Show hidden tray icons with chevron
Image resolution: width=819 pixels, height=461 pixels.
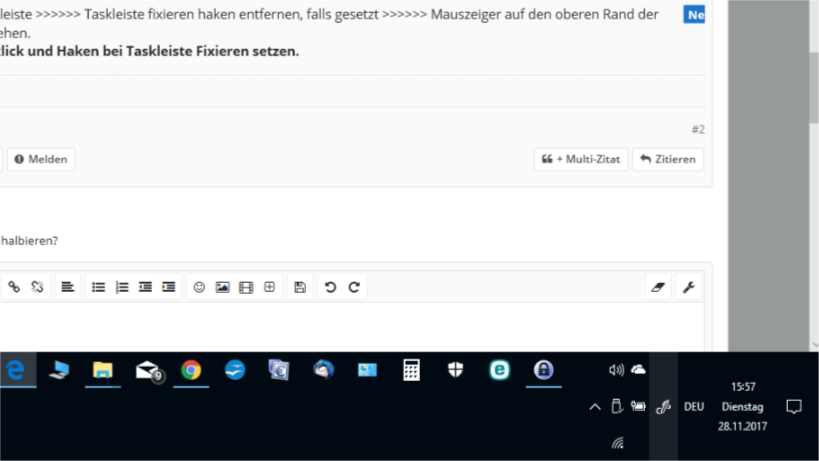[x=595, y=407]
